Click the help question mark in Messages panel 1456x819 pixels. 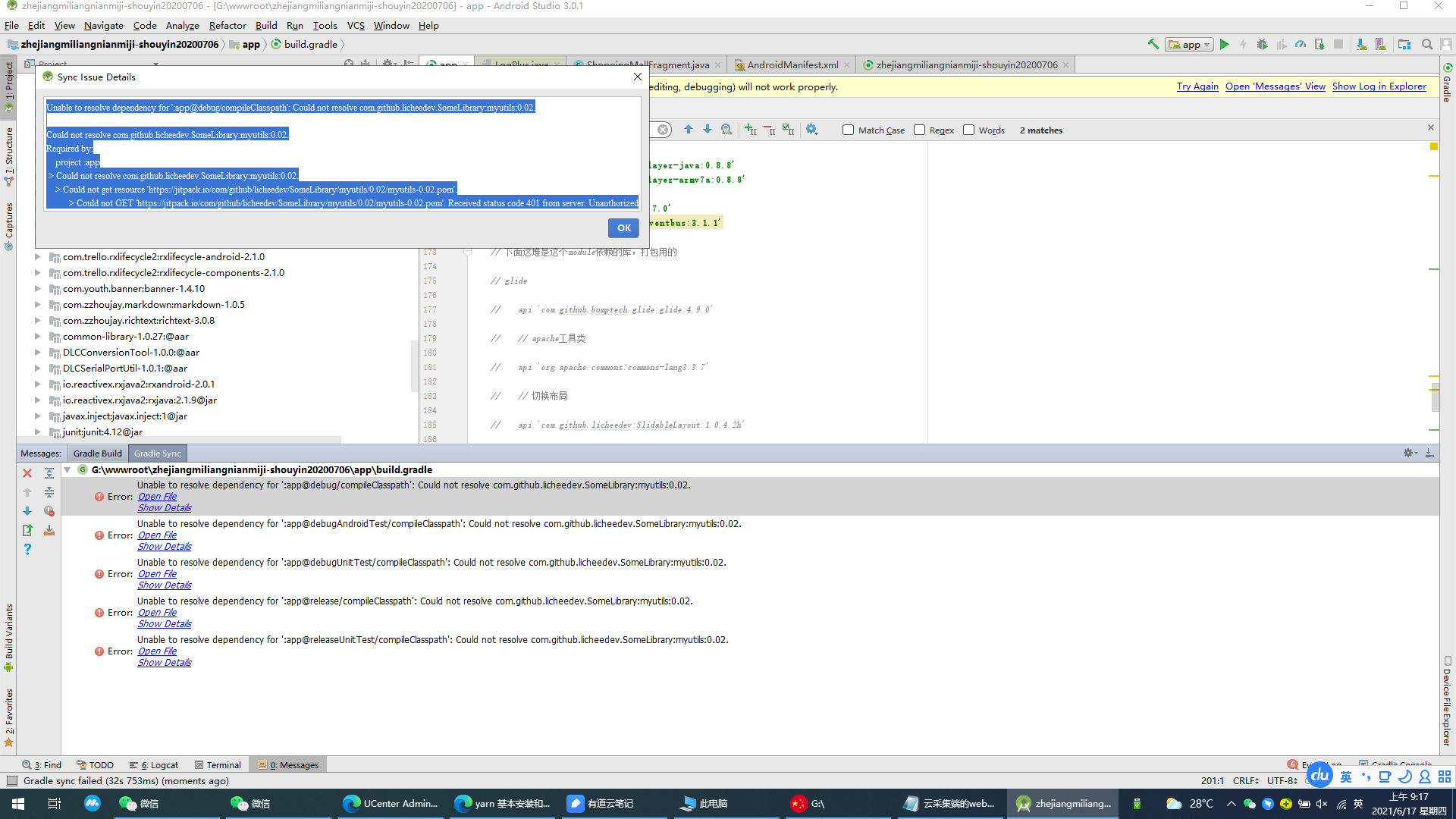click(27, 549)
